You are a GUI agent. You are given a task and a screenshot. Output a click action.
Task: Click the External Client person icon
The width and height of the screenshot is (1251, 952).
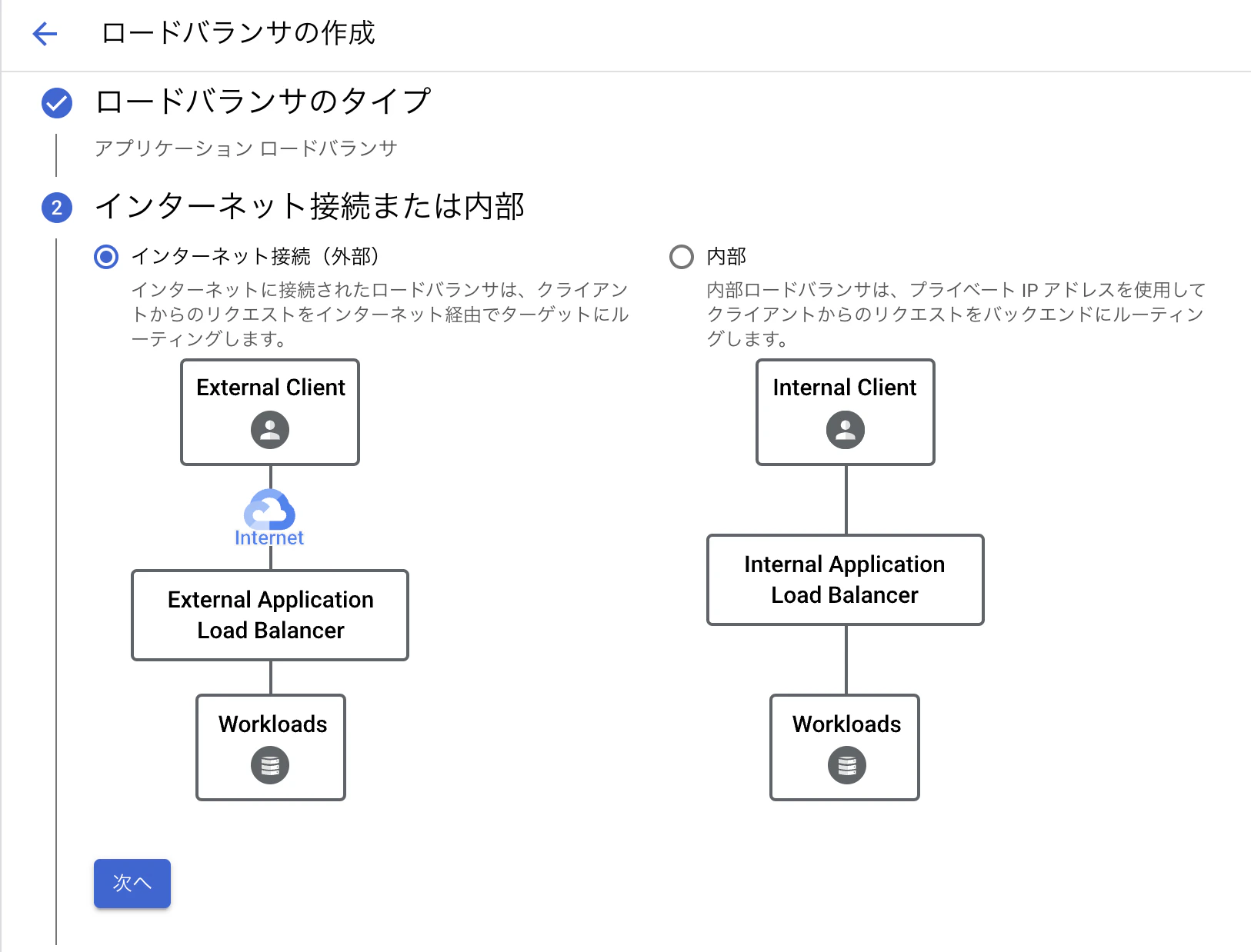269,430
